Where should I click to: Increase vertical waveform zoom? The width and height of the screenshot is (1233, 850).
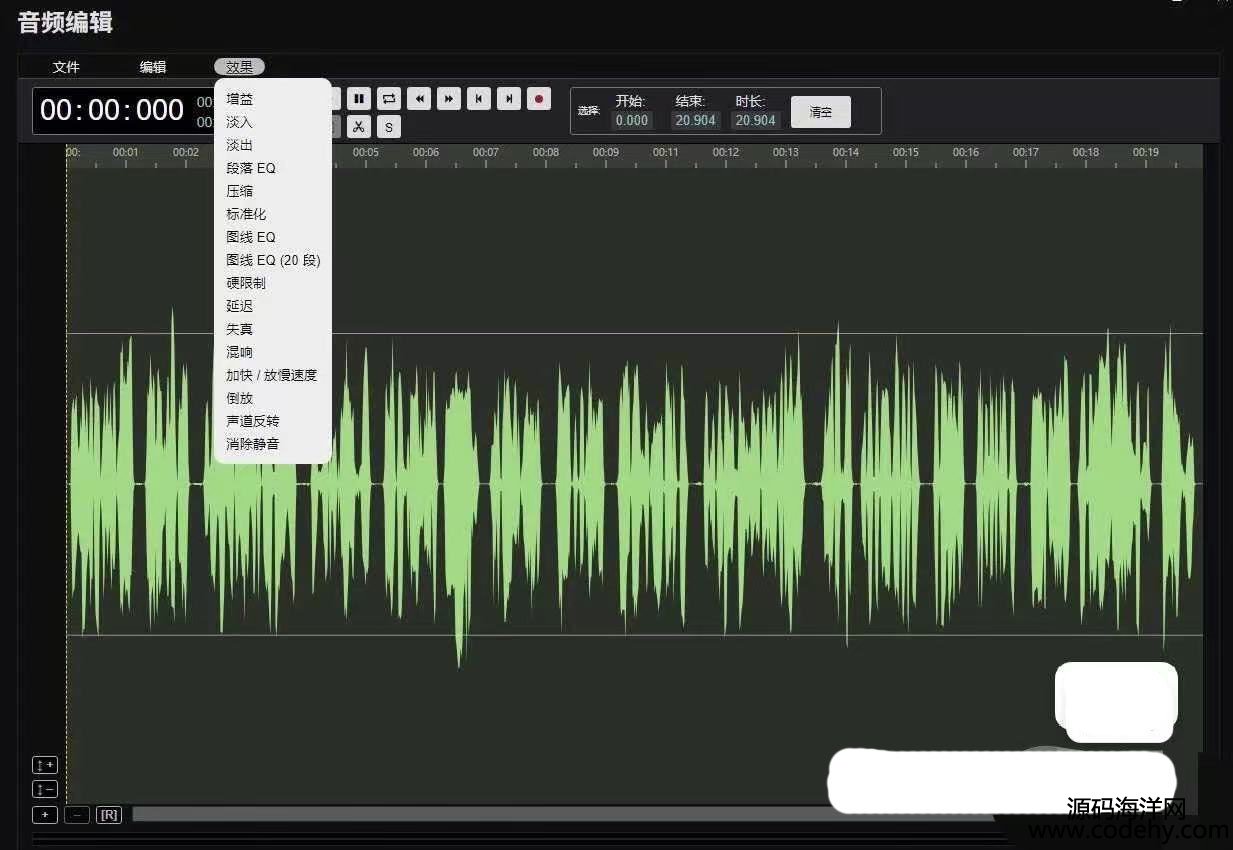point(45,765)
